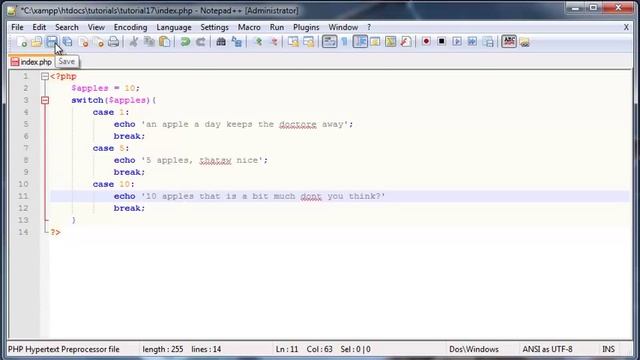The width and height of the screenshot is (640, 360).
Task: Click the green Undo arrow
Action: point(185,42)
